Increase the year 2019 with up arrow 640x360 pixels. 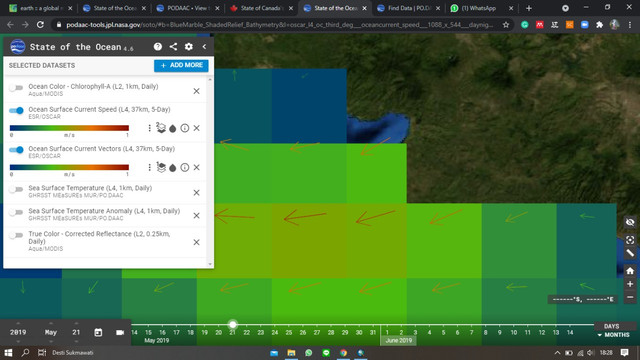pos(18,323)
